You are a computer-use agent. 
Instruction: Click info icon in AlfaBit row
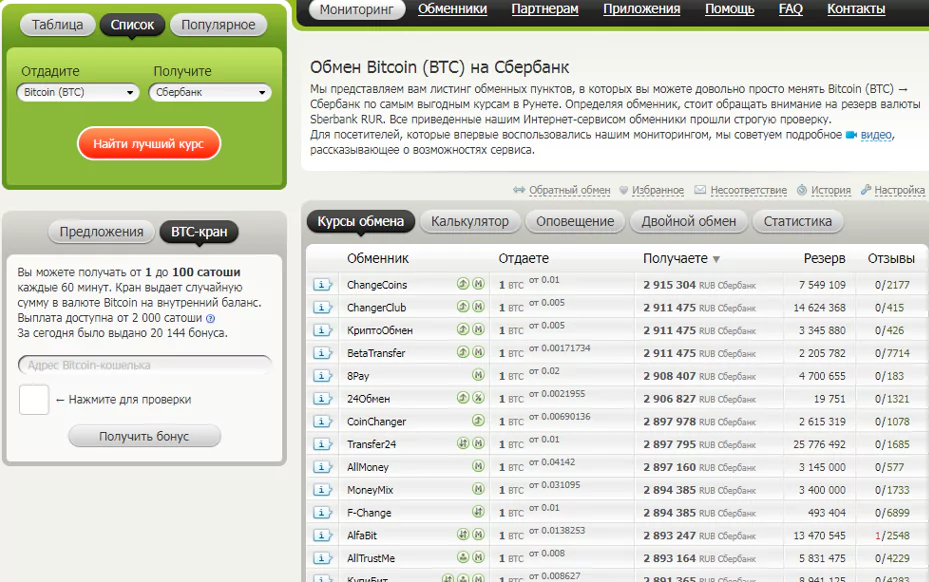323,536
